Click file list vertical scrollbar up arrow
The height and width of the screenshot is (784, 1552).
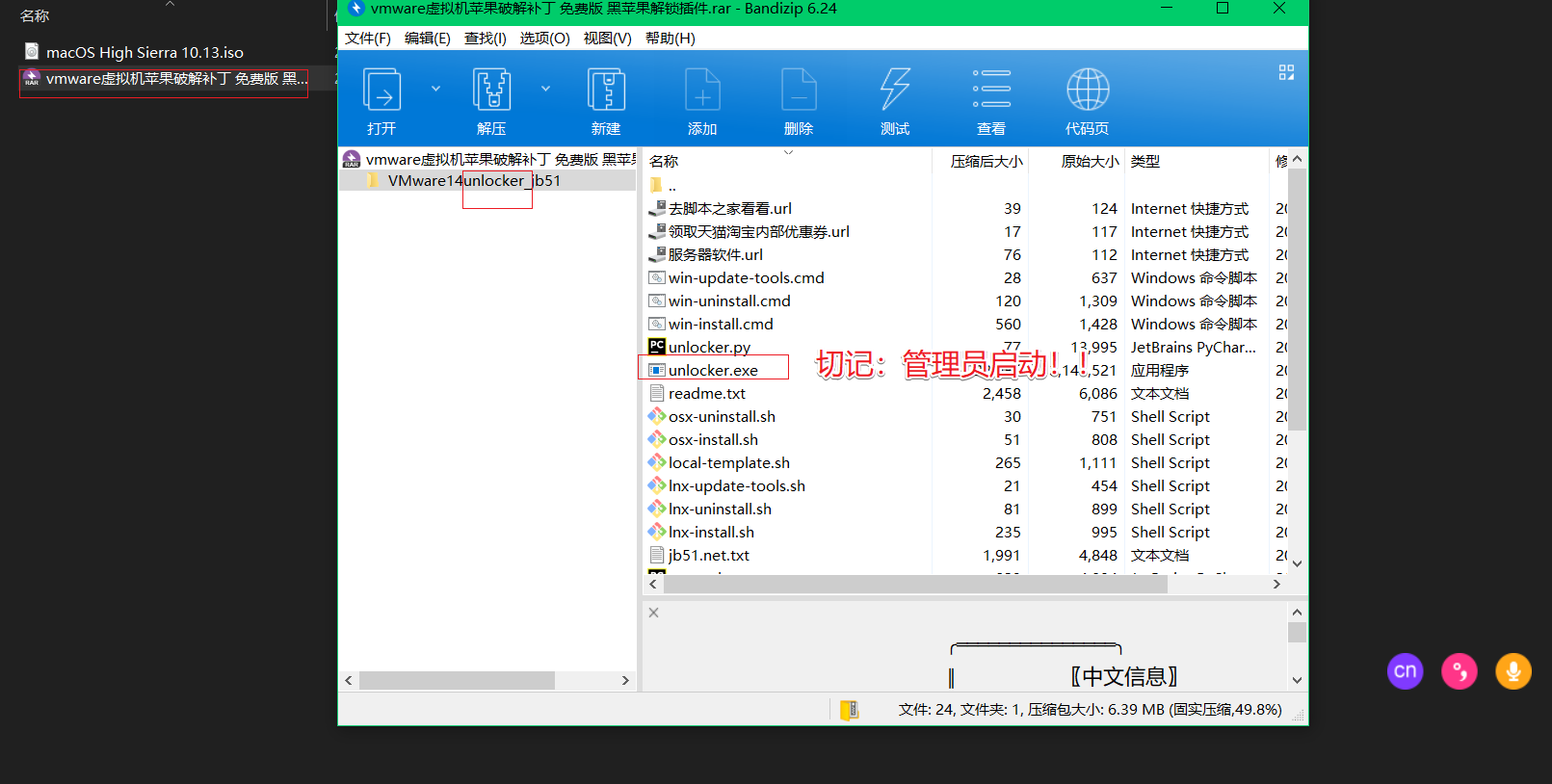coord(1297,159)
